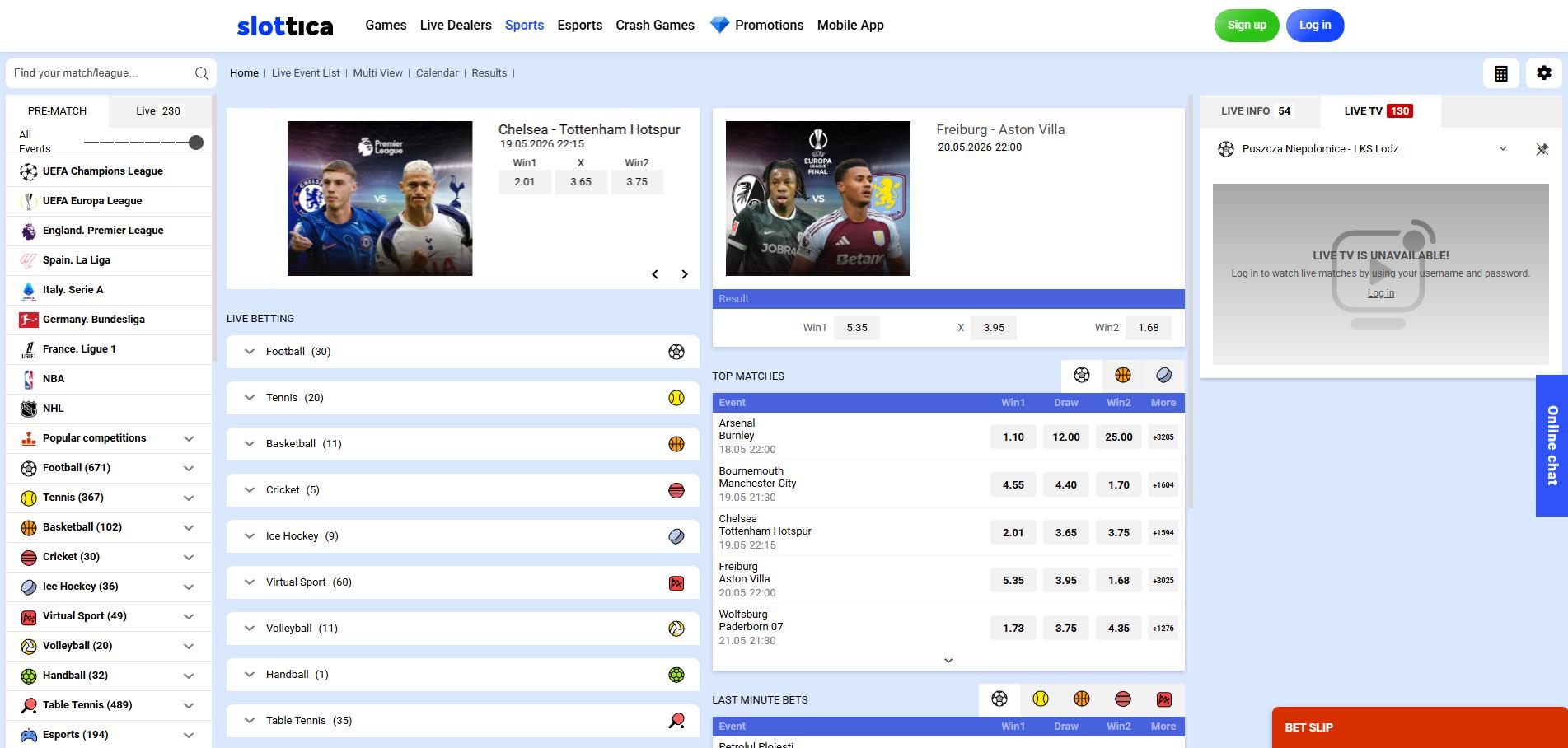Click the cricket ball icon in Live Betting Cricket row
1568x748 pixels.
[x=676, y=490]
